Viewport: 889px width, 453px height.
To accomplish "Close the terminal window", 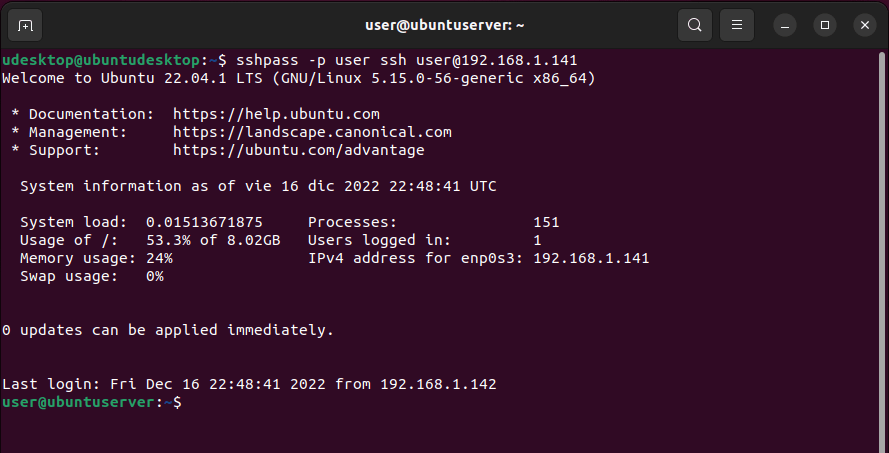I will click(862, 24).
